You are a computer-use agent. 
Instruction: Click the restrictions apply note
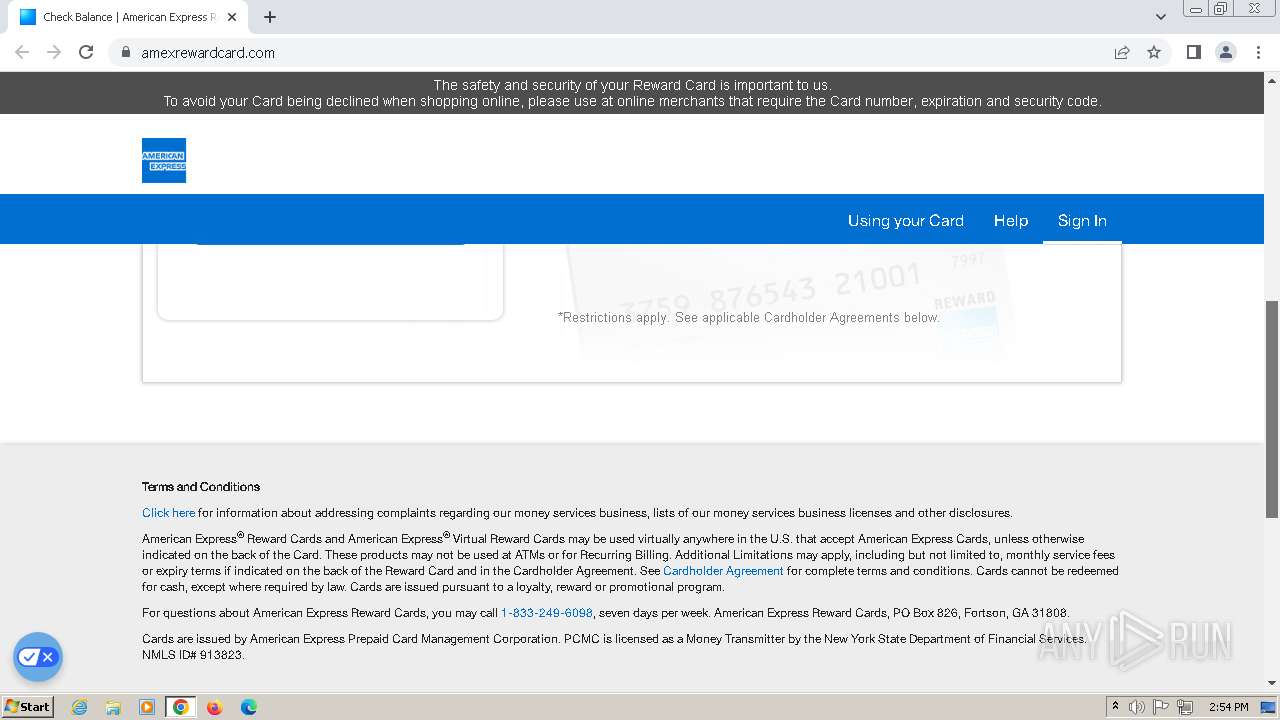748,318
